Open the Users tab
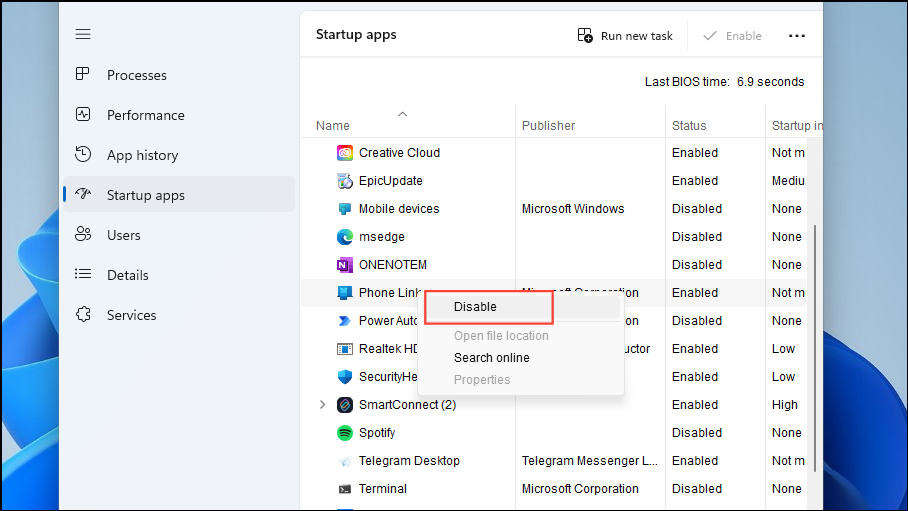This screenshot has width=908, height=511. [x=179, y=235]
